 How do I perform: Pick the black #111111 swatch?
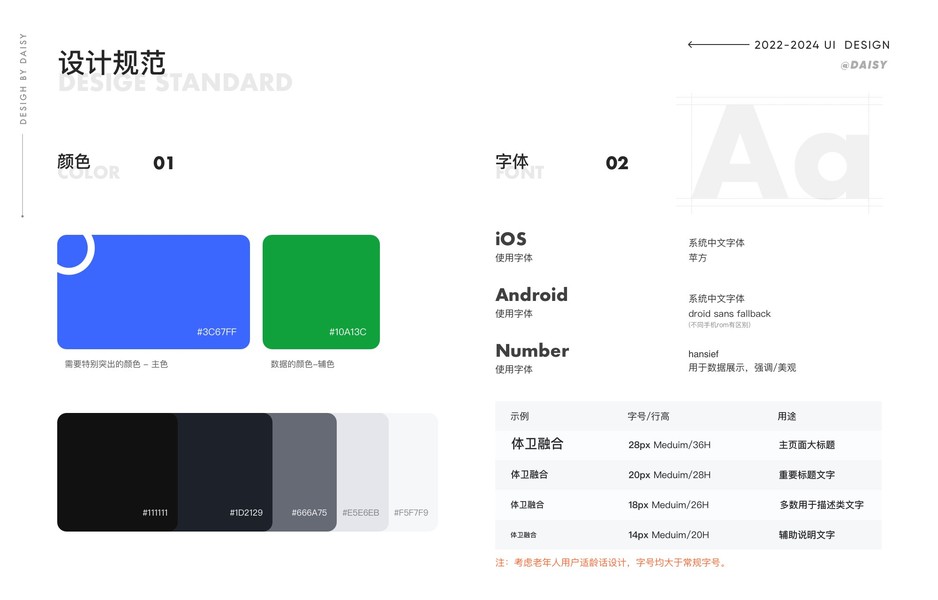point(117,472)
